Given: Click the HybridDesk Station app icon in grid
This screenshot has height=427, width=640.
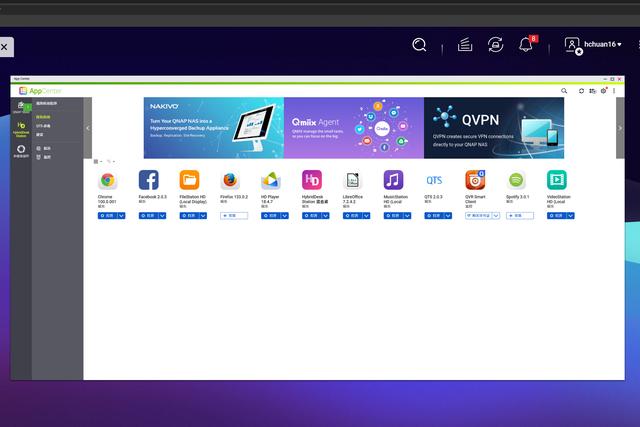Looking at the screenshot, I should pos(312,180).
